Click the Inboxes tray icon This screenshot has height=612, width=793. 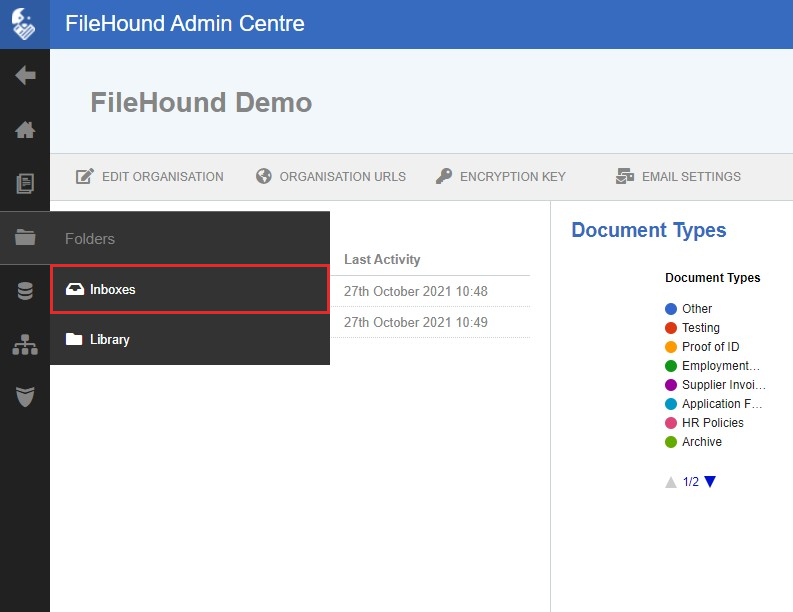[75, 289]
